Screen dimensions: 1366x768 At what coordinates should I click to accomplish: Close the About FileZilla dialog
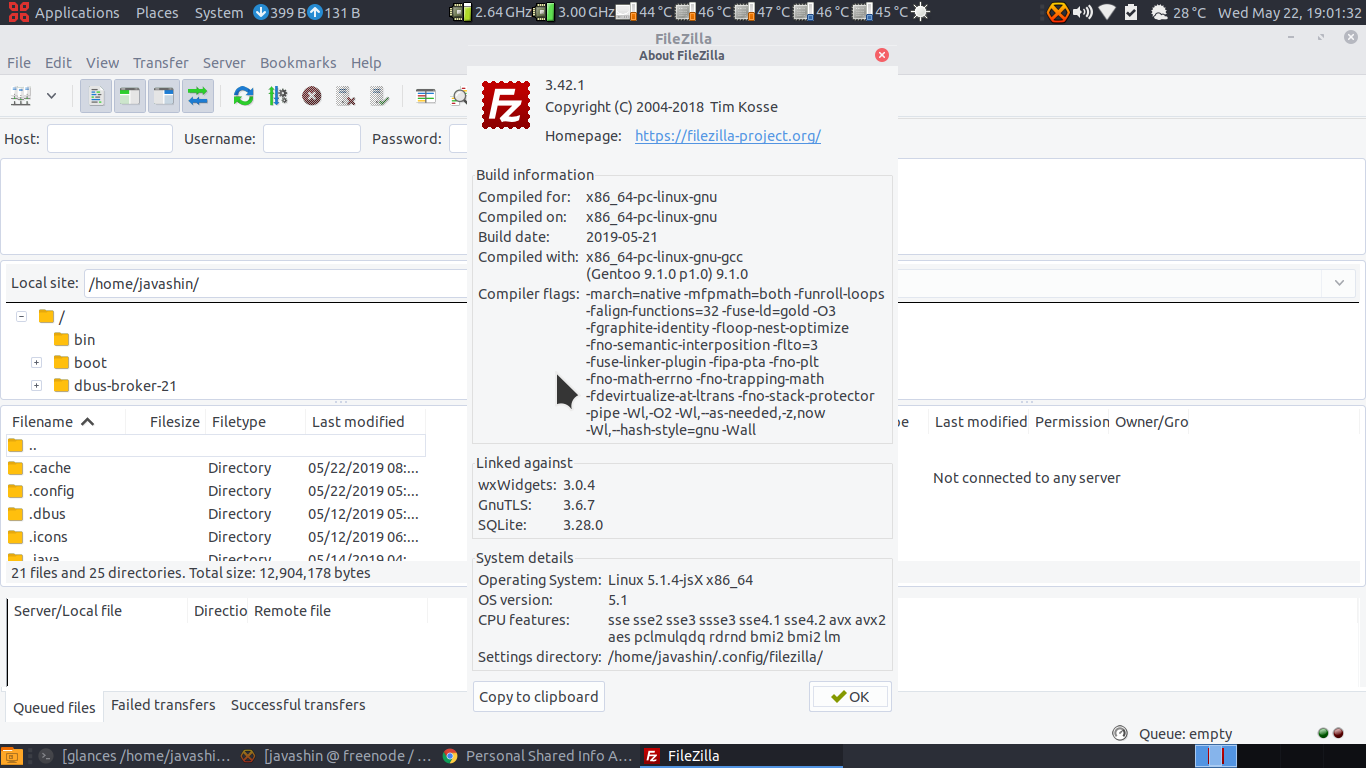[882, 55]
